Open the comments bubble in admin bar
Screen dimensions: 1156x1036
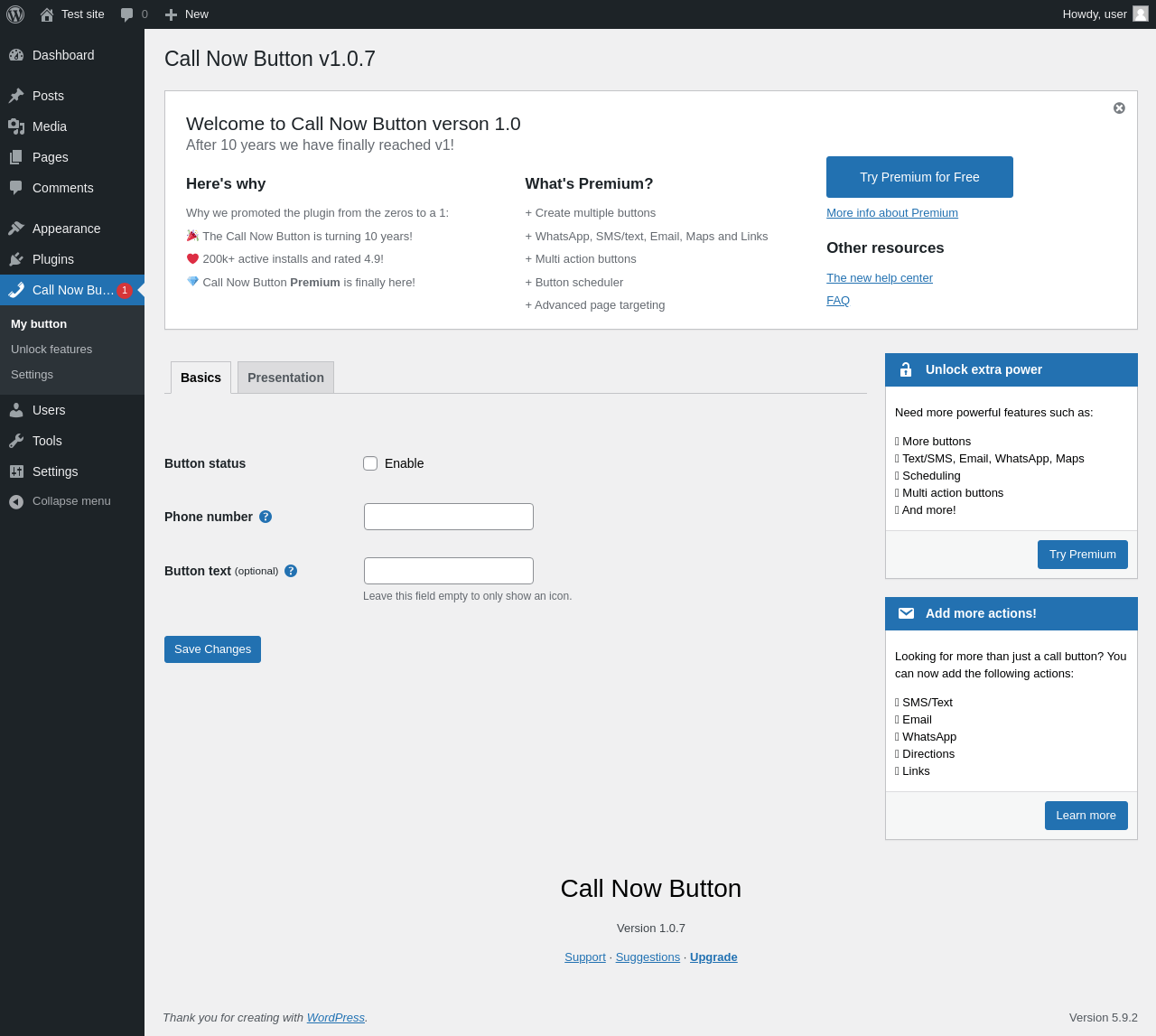127,14
